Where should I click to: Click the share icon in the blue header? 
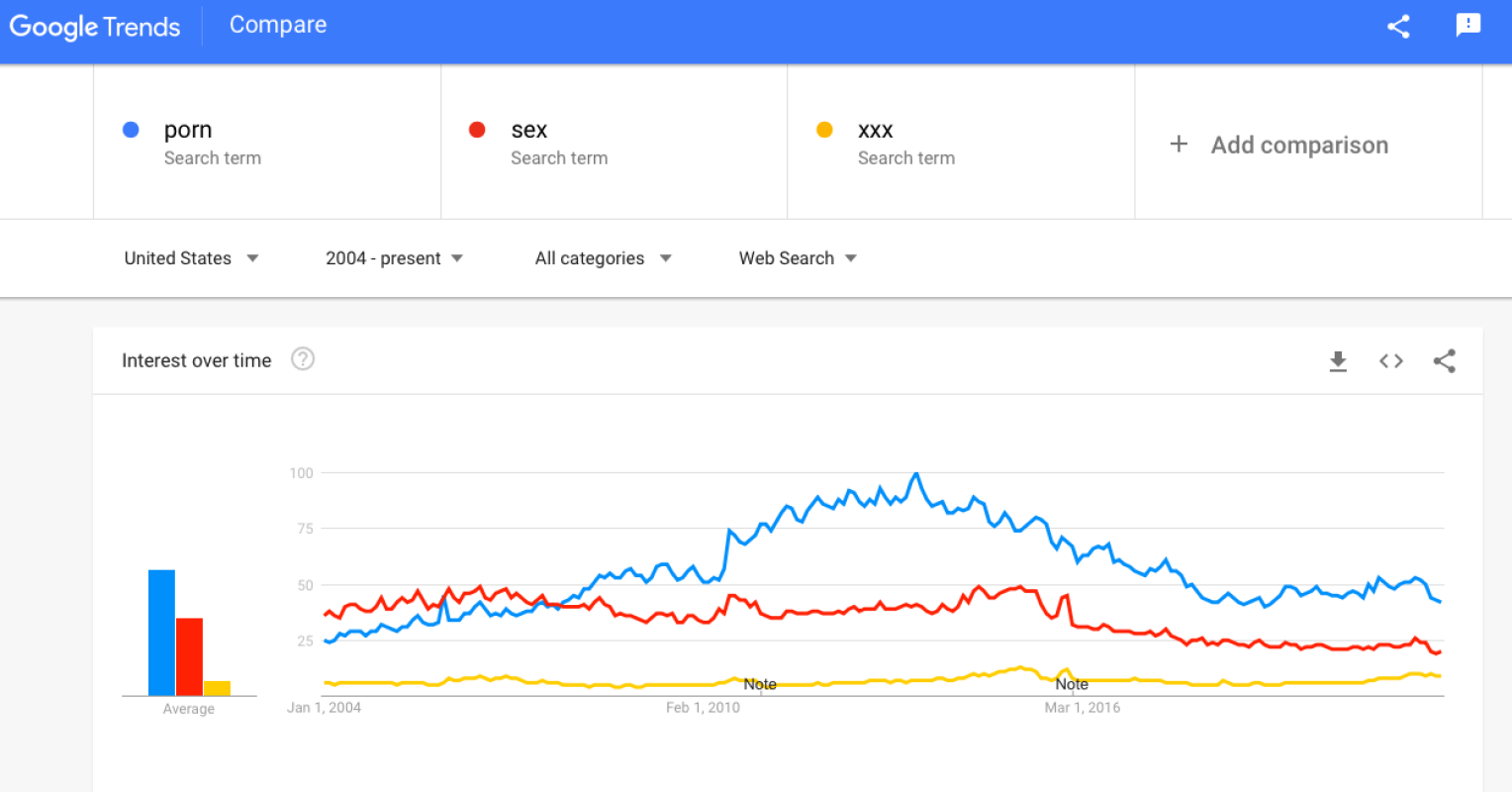coord(1398,27)
